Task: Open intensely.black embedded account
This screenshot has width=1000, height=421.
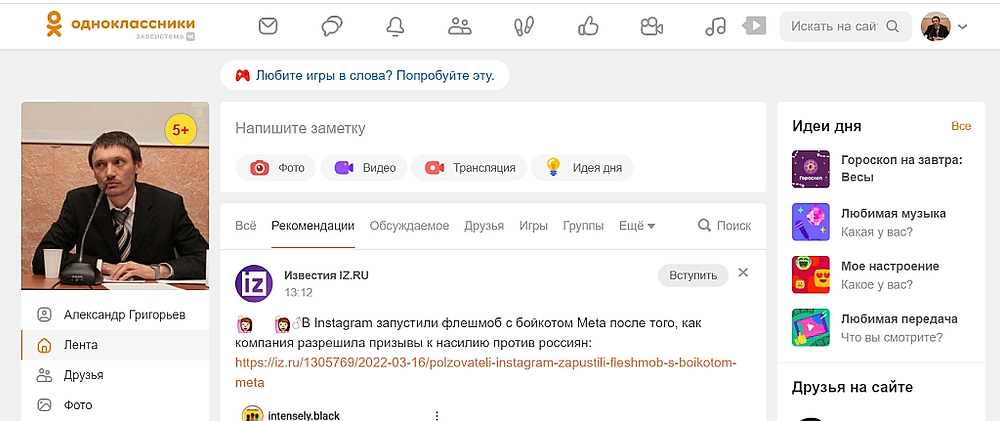Action: coord(305,415)
